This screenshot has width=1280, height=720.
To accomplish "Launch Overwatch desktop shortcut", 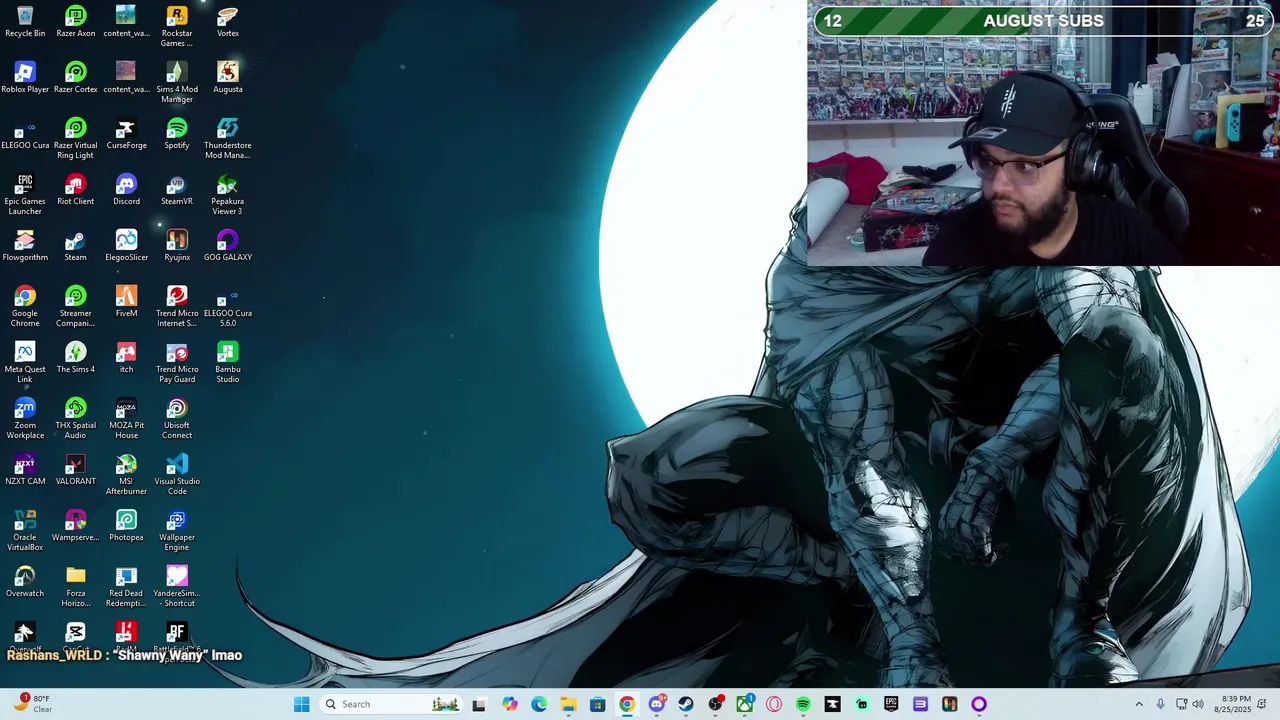I will point(25,582).
